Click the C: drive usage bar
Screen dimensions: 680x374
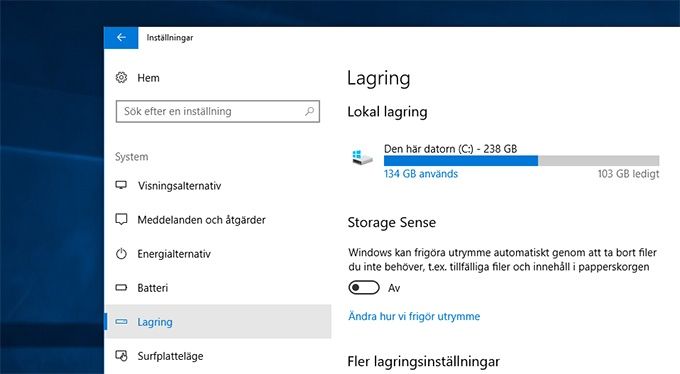pos(521,161)
